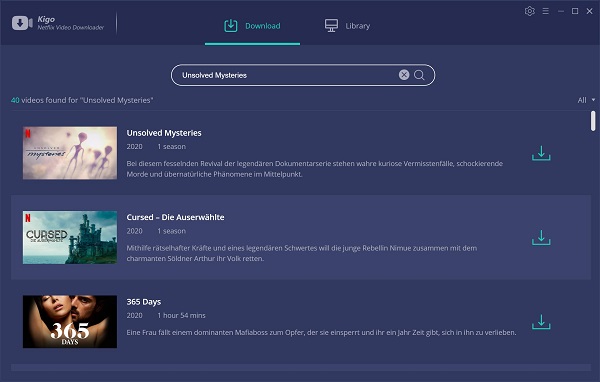This screenshot has width=600, height=382.
Task: Open settings via the gear icon
Action: pyautogui.click(x=530, y=11)
